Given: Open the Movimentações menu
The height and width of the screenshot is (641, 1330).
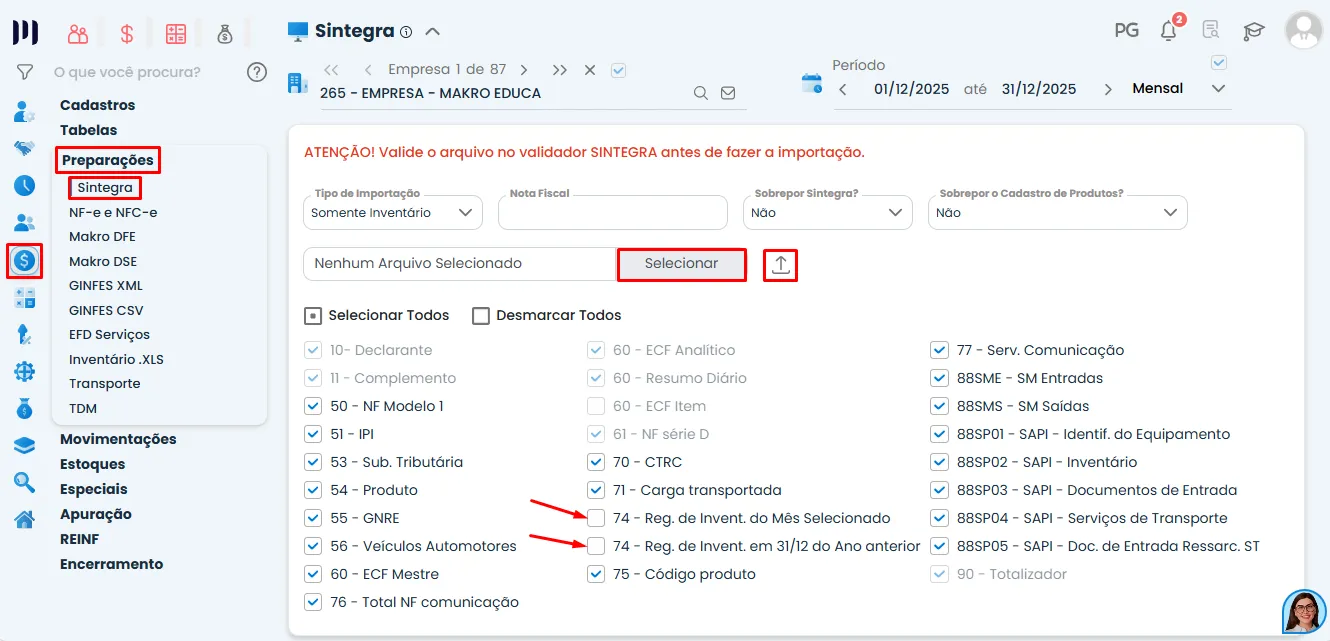Looking at the screenshot, I should (118, 438).
